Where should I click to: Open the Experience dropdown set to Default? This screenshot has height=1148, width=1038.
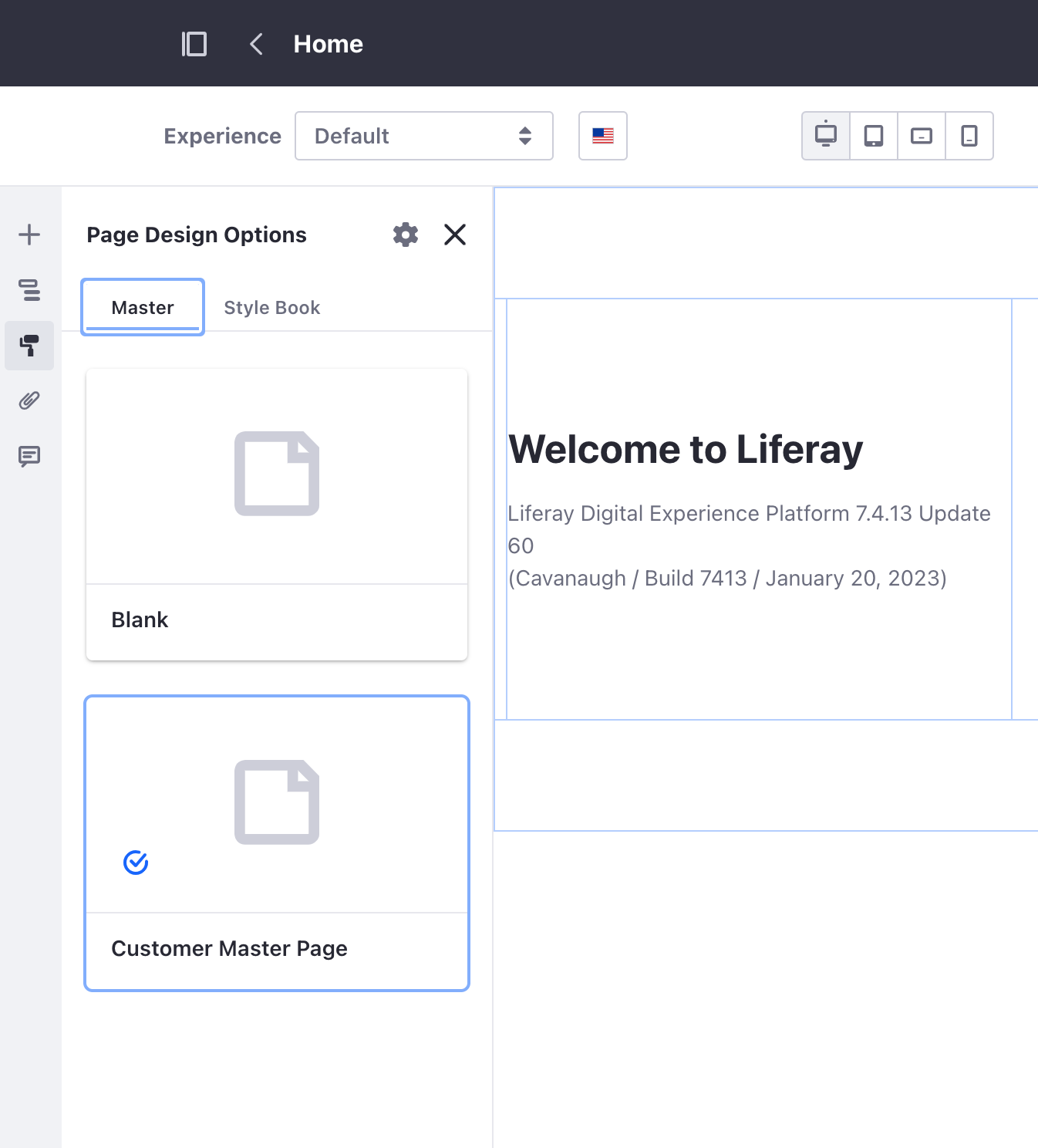(x=424, y=136)
